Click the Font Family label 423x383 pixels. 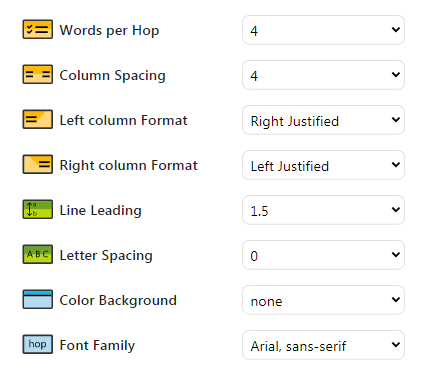[x=97, y=345]
